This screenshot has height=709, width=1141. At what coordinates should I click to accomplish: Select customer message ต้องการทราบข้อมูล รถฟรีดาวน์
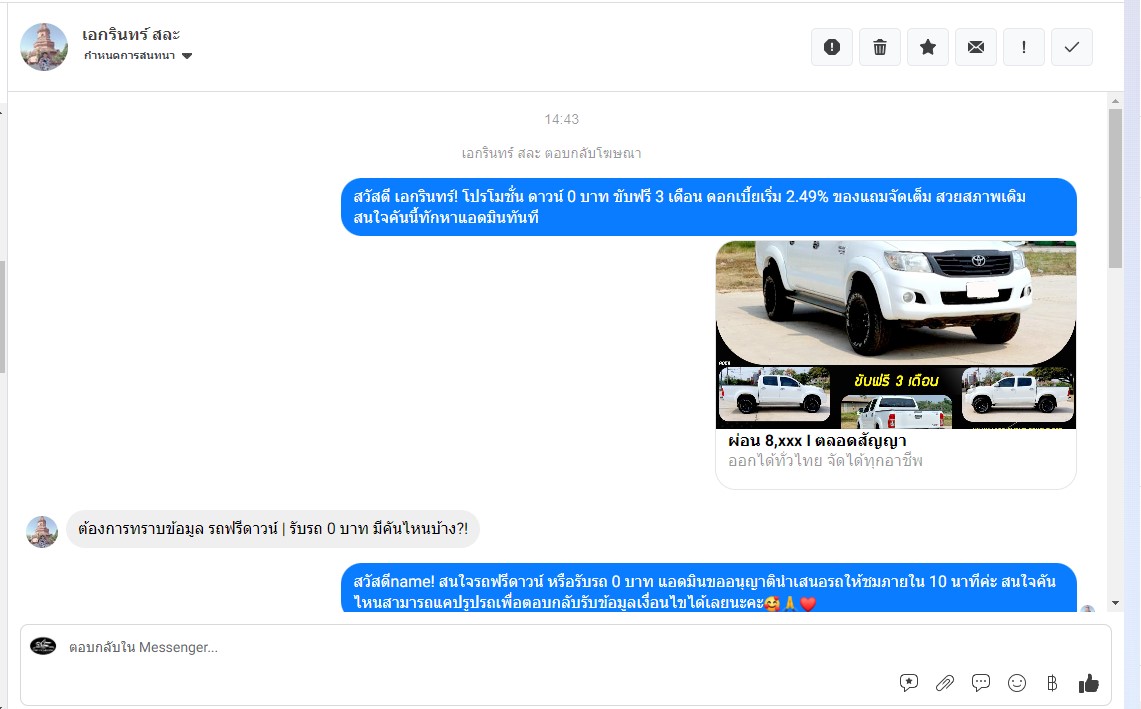[273, 529]
